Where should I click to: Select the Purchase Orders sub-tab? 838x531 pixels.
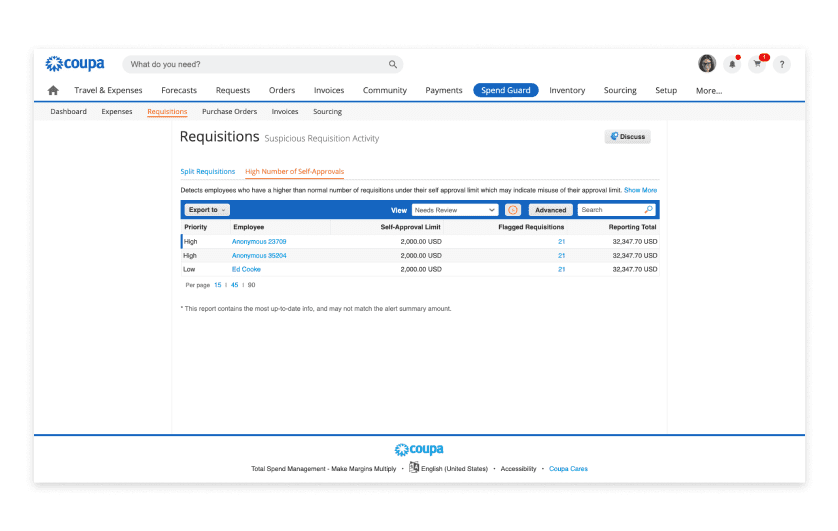click(229, 112)
